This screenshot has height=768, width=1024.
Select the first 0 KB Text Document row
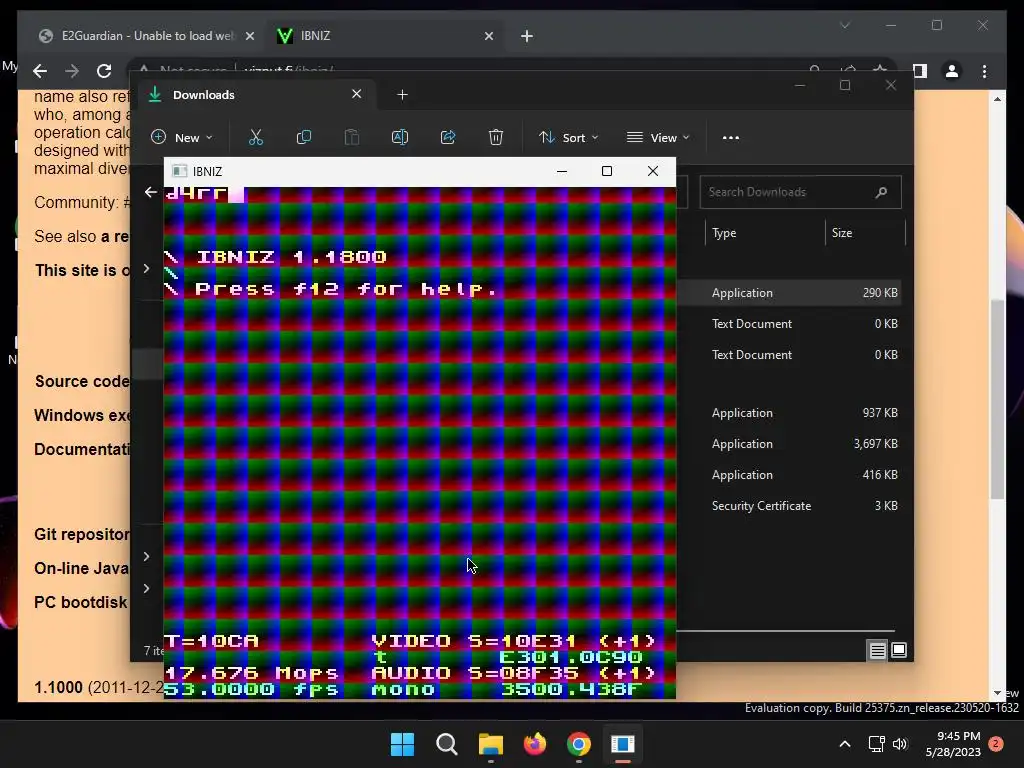[x=789, y=324]
